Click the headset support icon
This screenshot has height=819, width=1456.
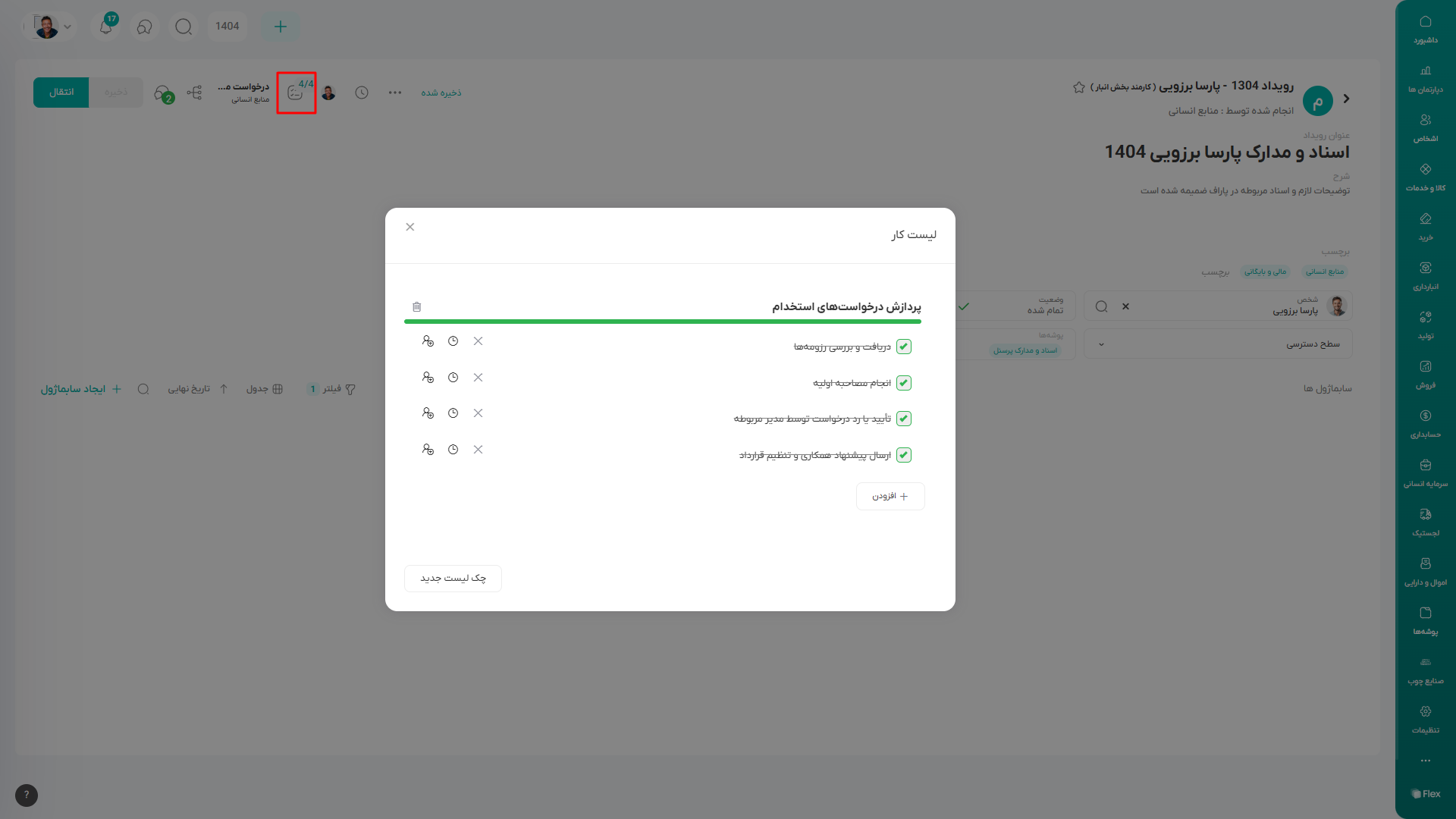click(x=144, y=27)
